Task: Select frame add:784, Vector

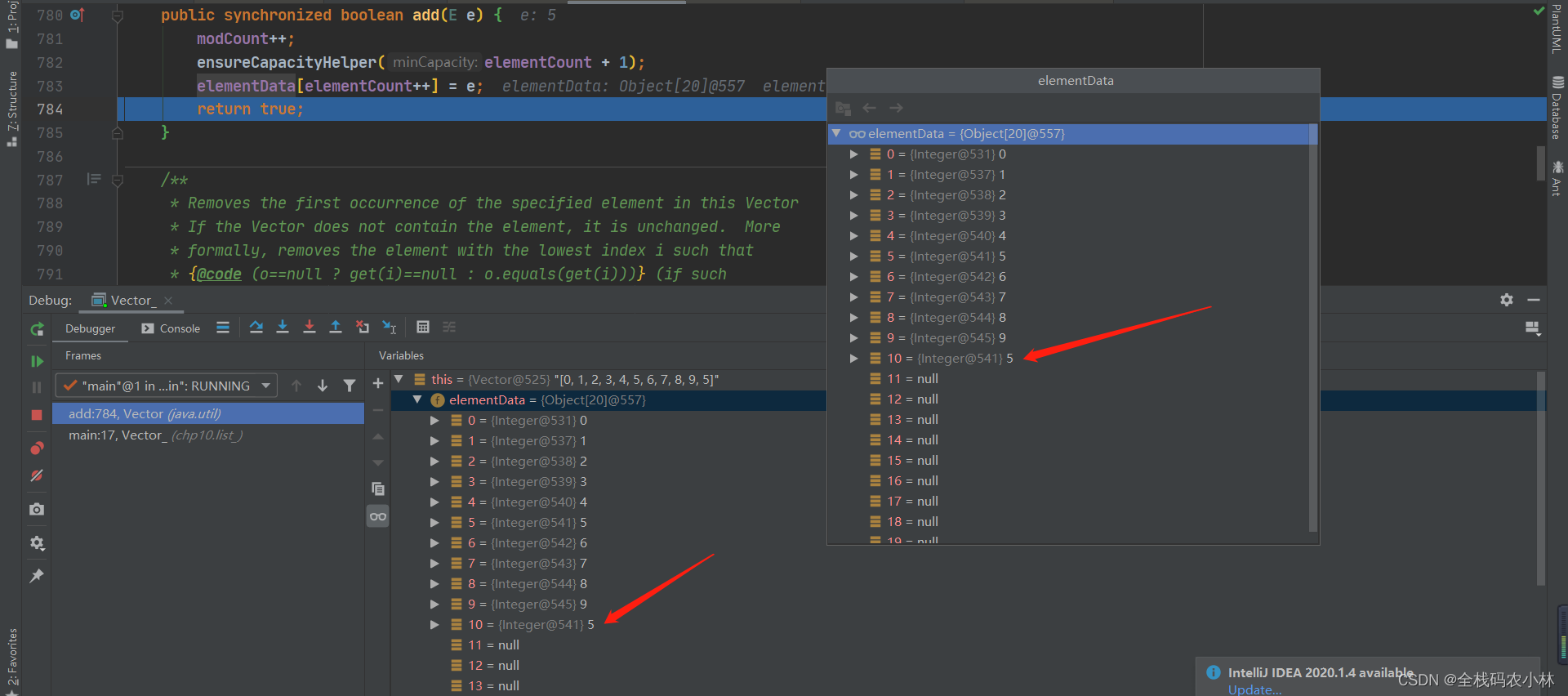Action: click(208, 414)
